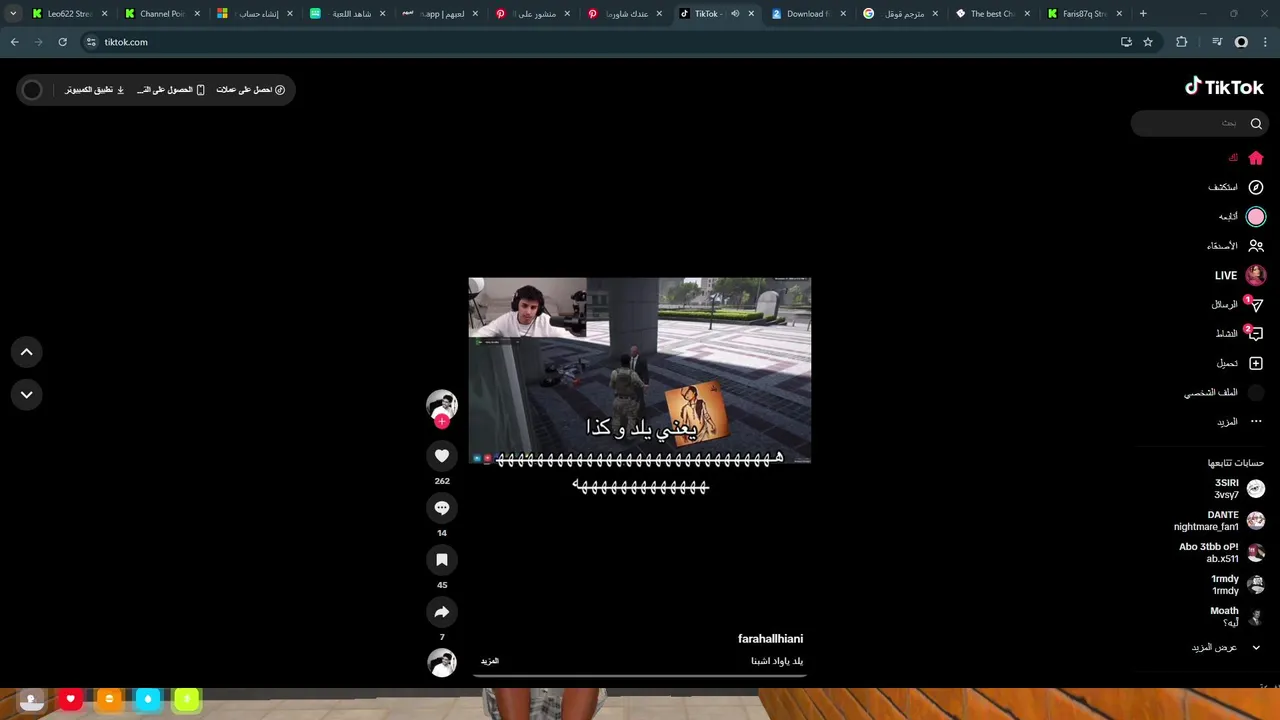Open the browser profile avatar
The image size is (1280, 720).
[x=1241, y=42]
